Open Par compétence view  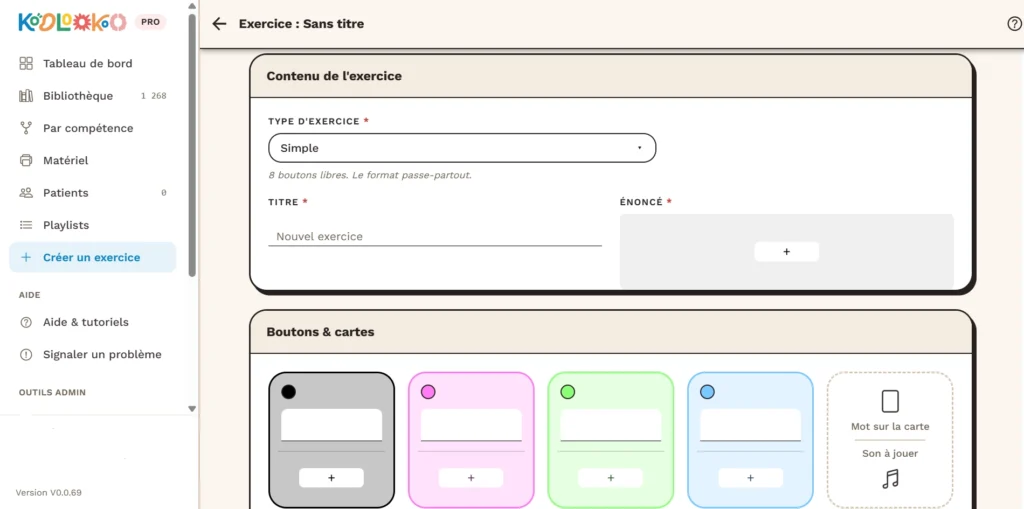tap(93, 128)
